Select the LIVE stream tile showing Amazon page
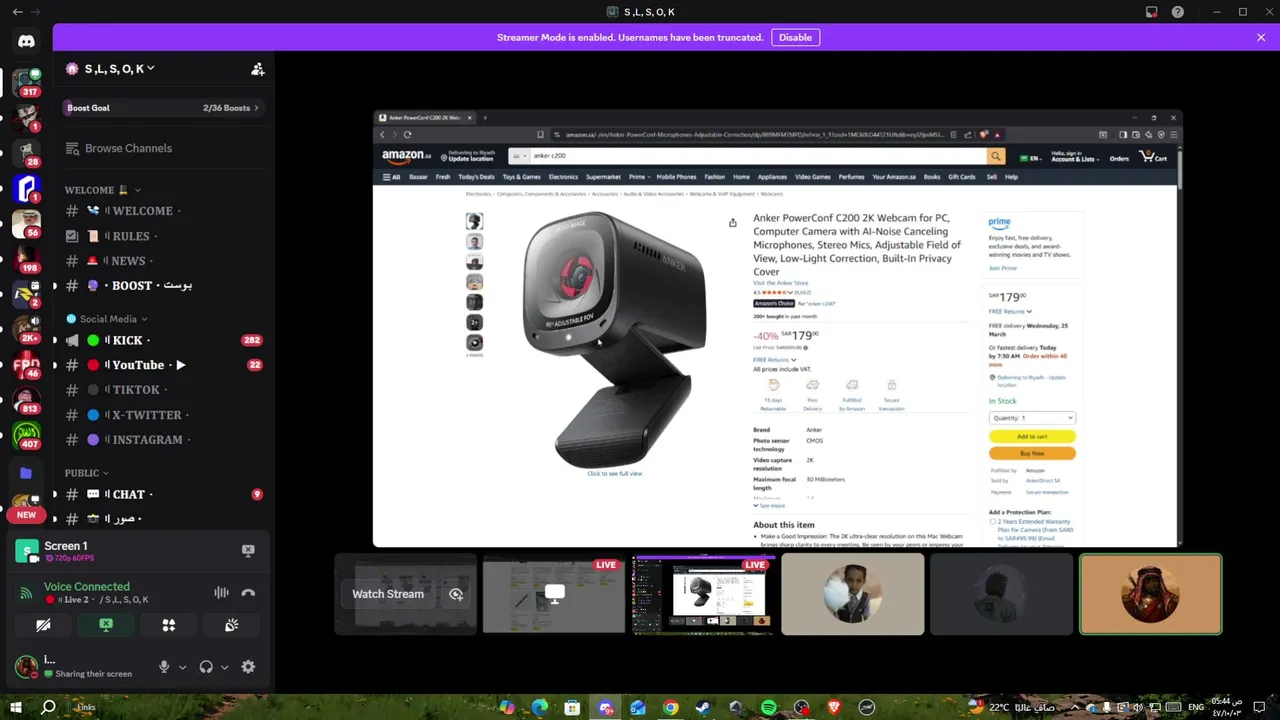This screenshot has height=720, width=1280. coord(703,594)
